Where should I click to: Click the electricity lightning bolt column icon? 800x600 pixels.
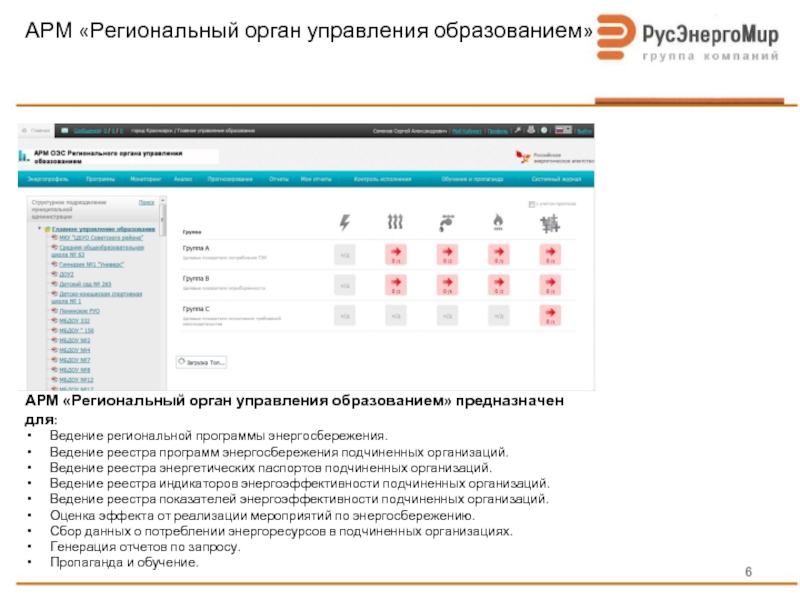pos(345,222)
